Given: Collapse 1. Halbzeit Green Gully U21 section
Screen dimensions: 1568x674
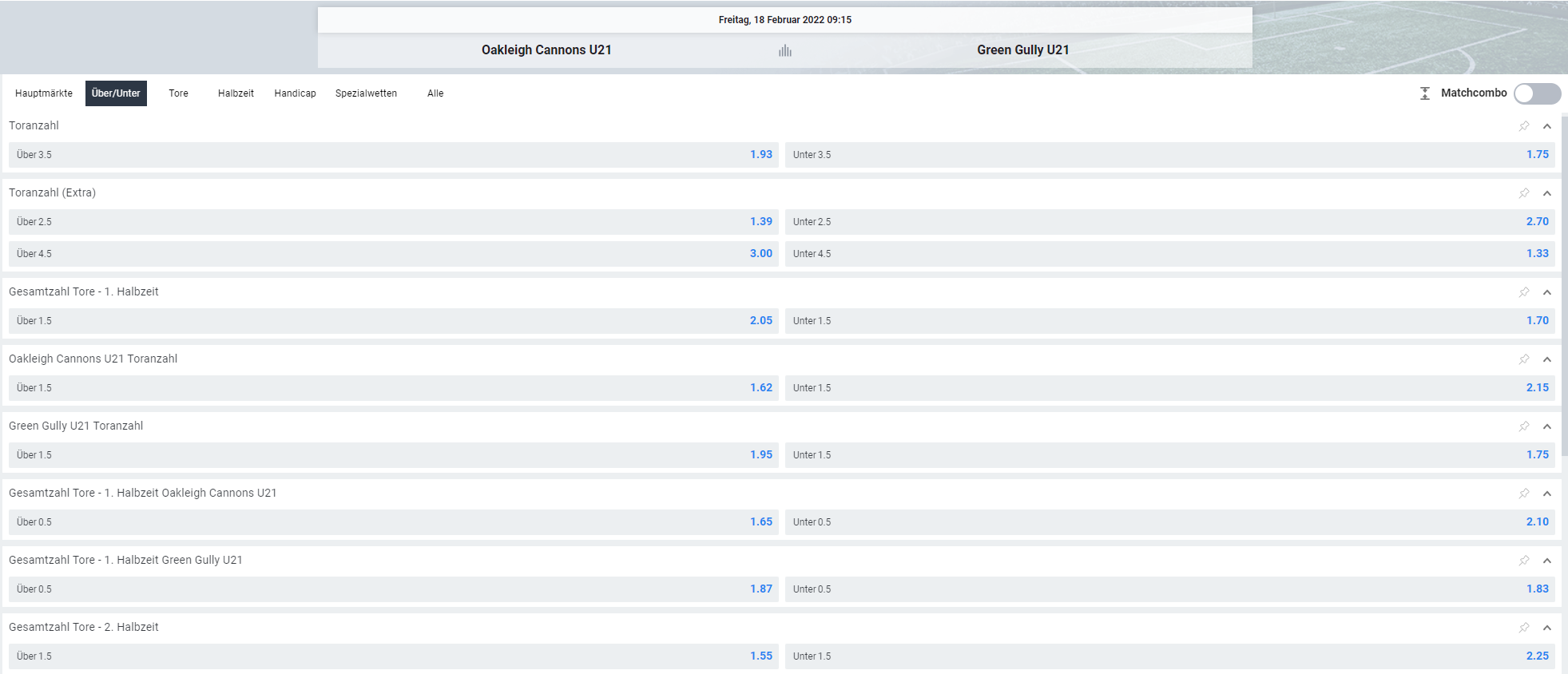Looking at the screenshot, I should (1547, 561).
